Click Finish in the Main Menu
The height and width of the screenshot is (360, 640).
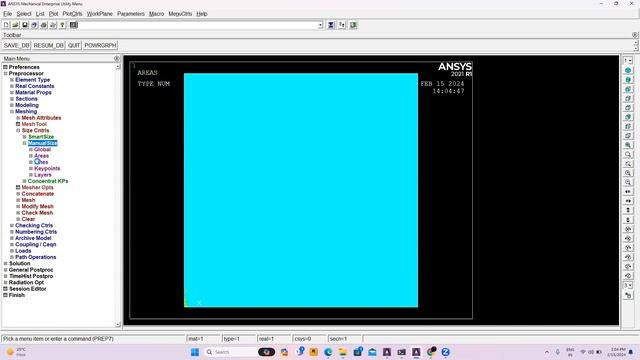click(17, 295)
